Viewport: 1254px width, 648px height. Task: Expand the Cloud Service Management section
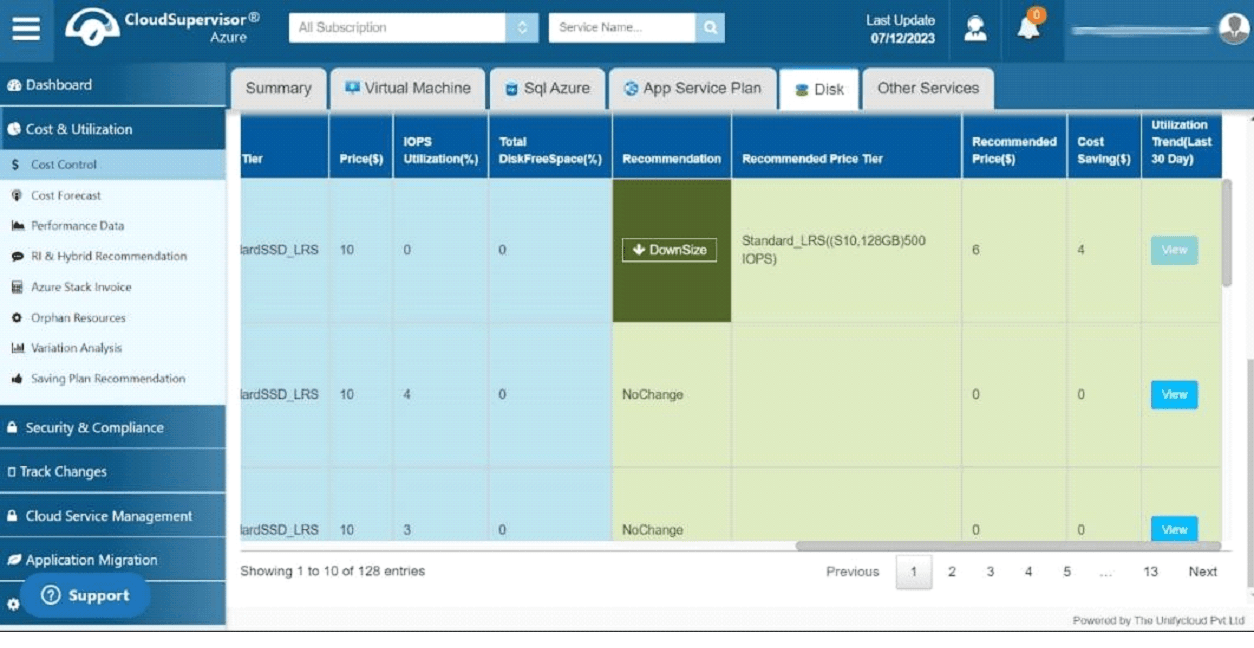(113, 516)
